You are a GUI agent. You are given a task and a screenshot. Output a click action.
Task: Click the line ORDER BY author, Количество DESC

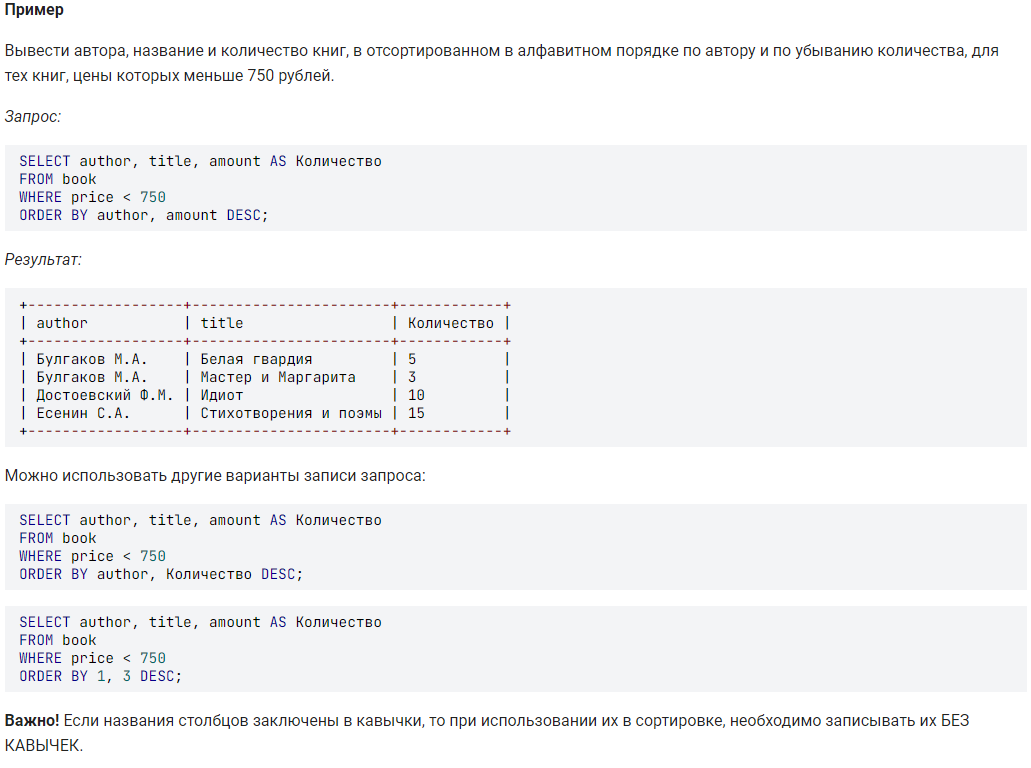161,575
